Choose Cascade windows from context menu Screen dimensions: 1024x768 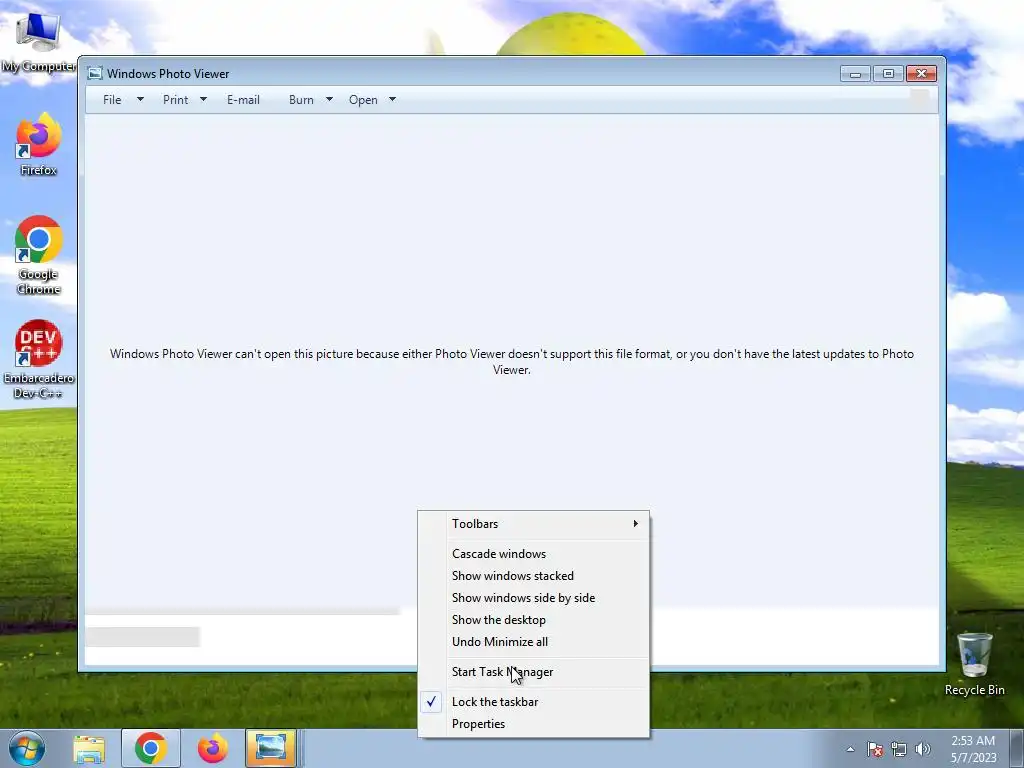(534, 554)
